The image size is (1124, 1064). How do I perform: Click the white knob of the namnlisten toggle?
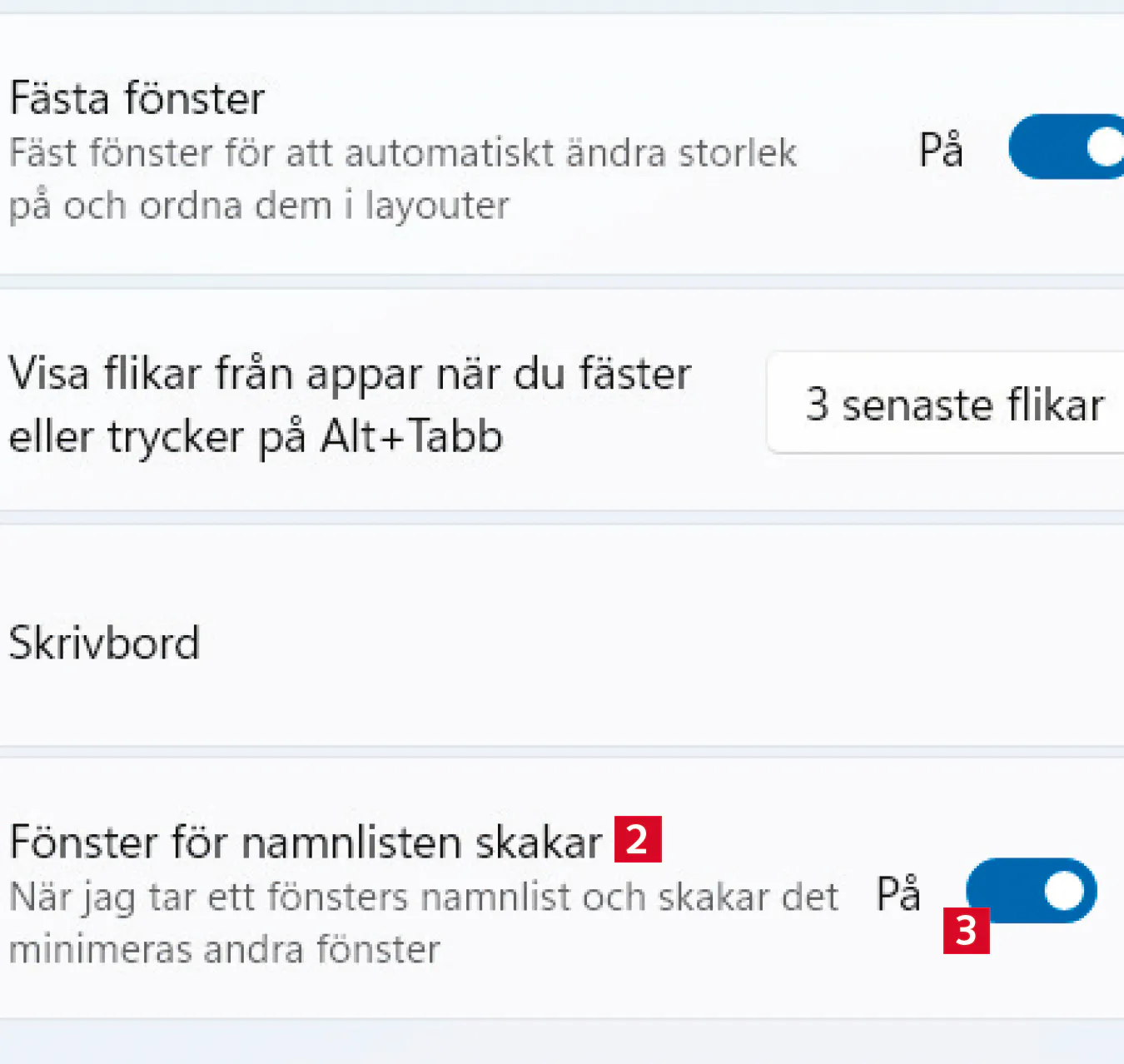(x=1064, y=892)
